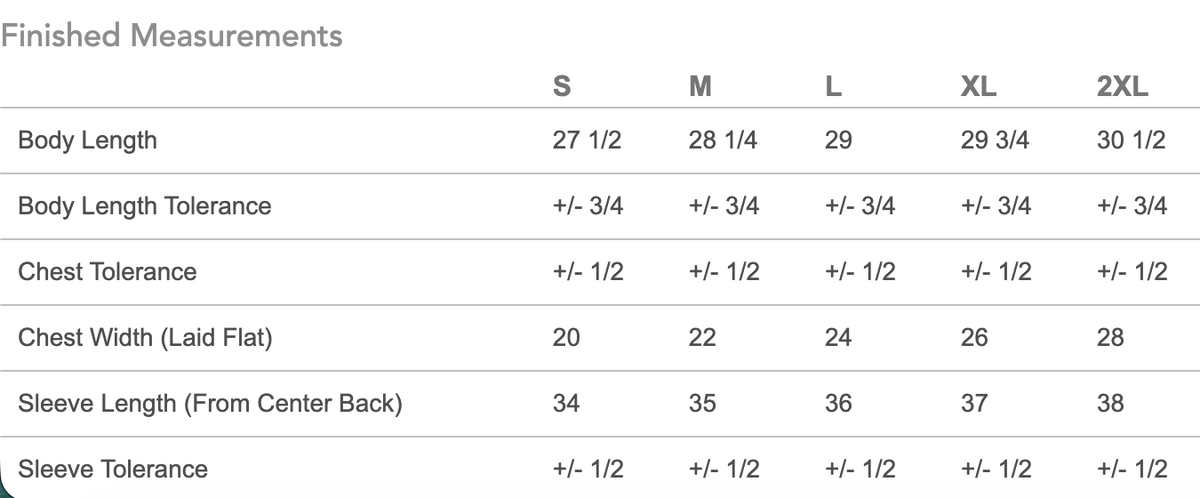Click sleeve length value 38
This screenshot has width=1200, height=498.
(x=1111, y=404)
